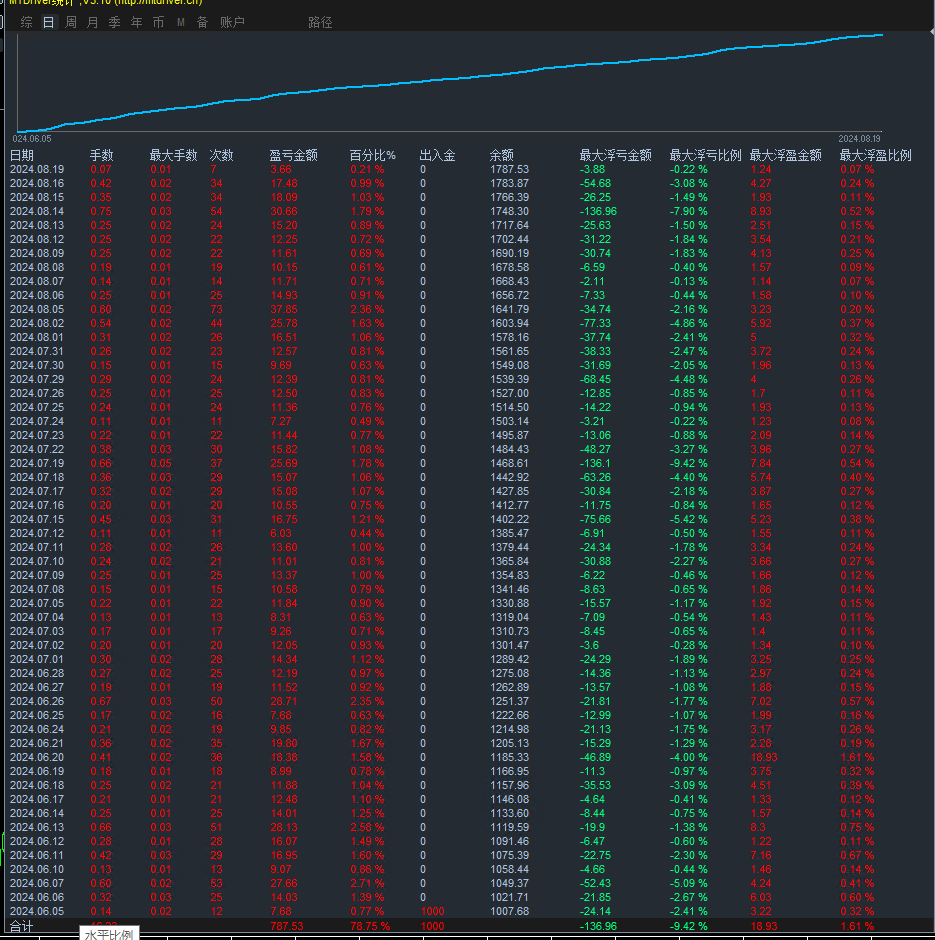Sort by the 余额 column header
The image size is (935, 940).
tap(501, 155)
